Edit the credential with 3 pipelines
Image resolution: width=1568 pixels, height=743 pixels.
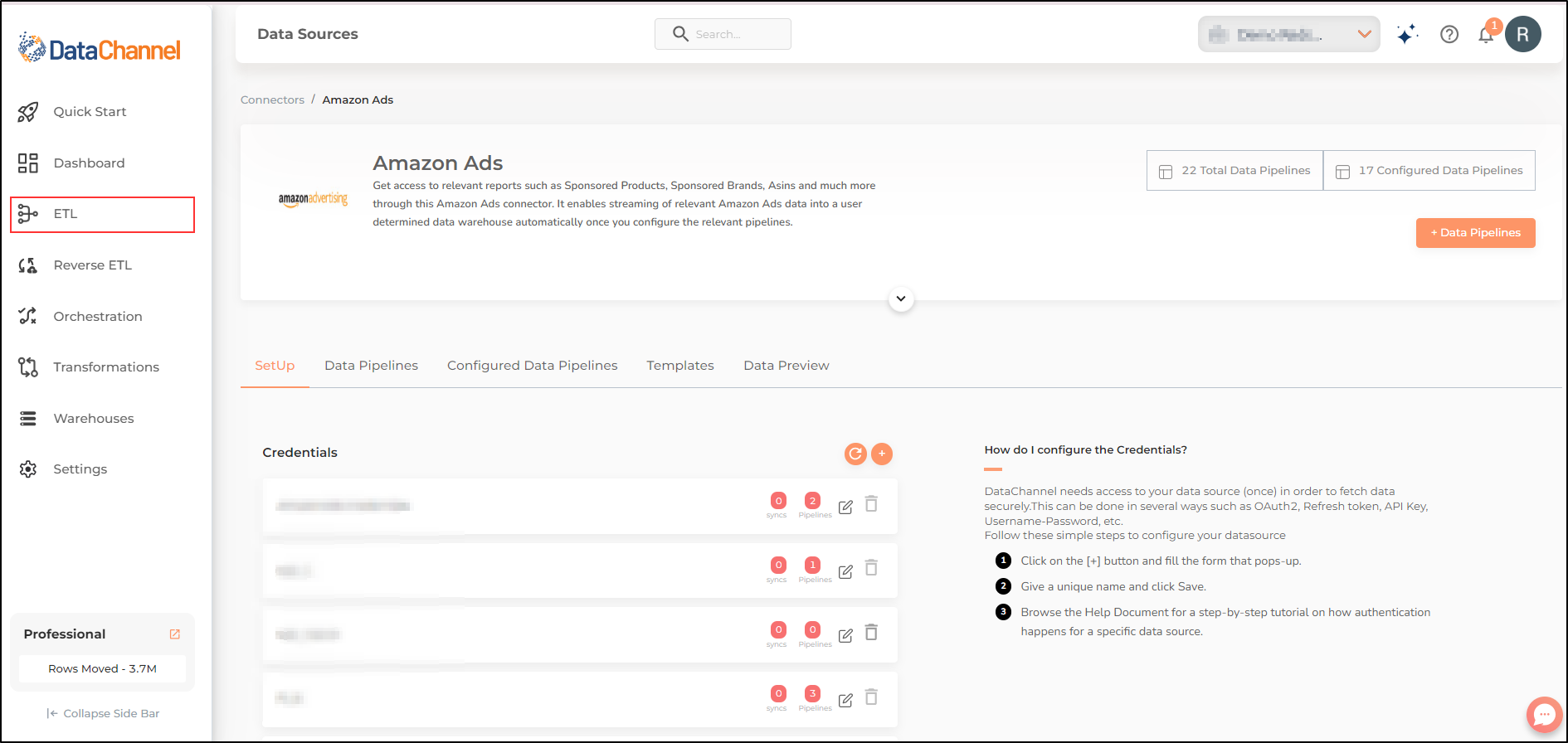pyautogui.click(x=845, y=700)
